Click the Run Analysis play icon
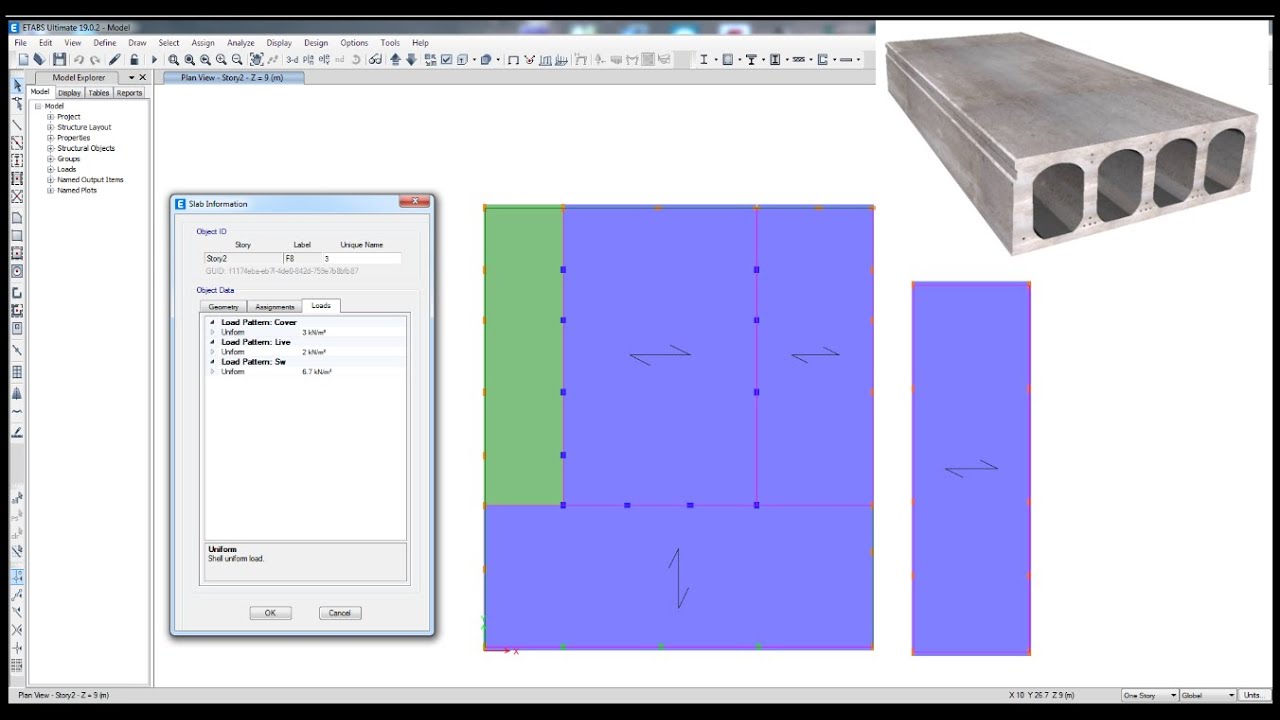1280x720 pixels. pos(154,60)
